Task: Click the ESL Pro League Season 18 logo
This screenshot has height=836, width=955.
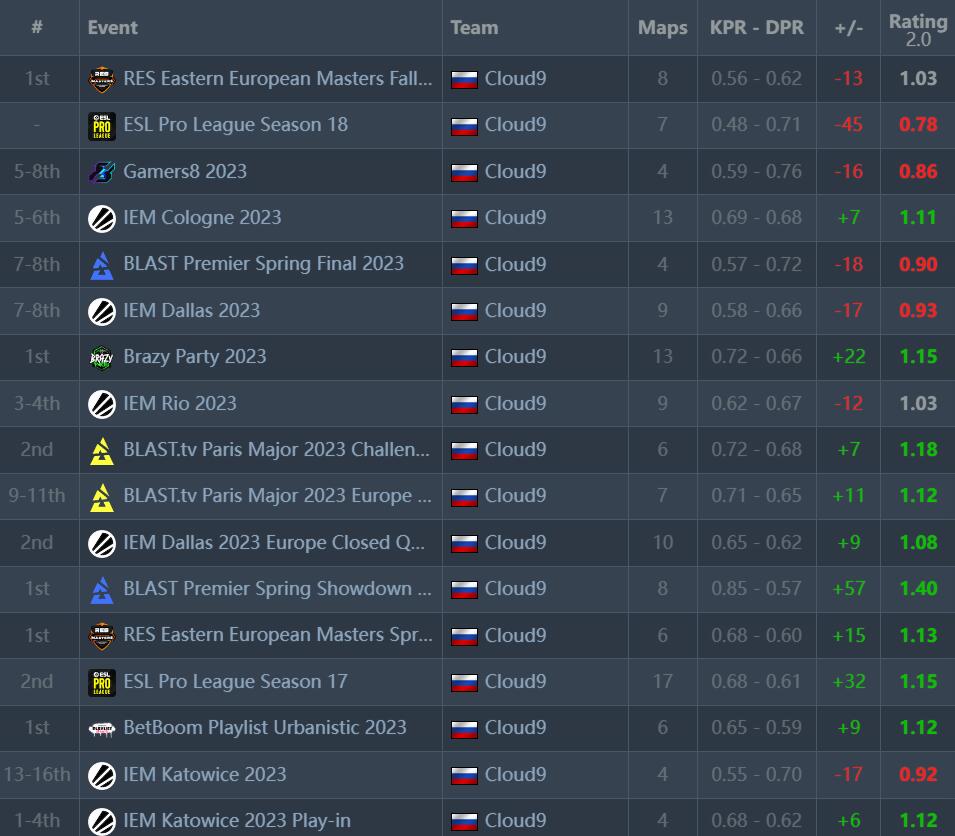Action: tap(102, 125)
